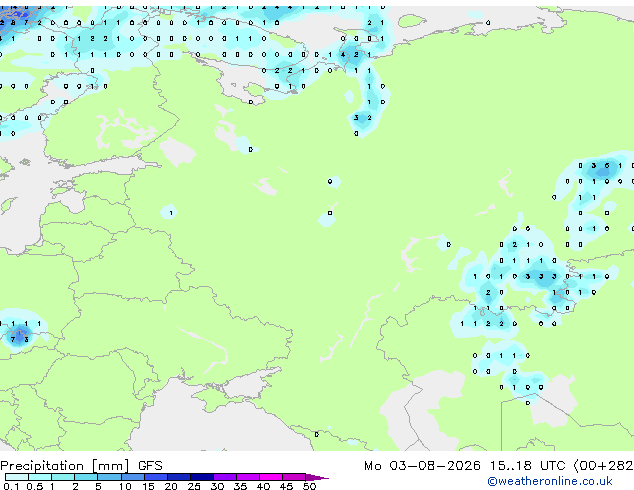Click the legend swatch between 0.1 and 0.5

click(x=17, y=477)
